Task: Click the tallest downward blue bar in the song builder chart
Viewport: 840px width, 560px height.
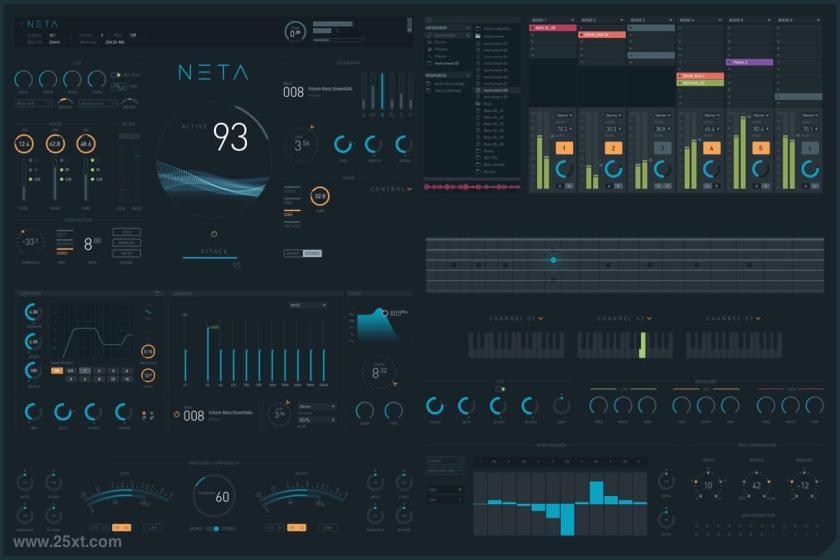Action: coord(567,519)
